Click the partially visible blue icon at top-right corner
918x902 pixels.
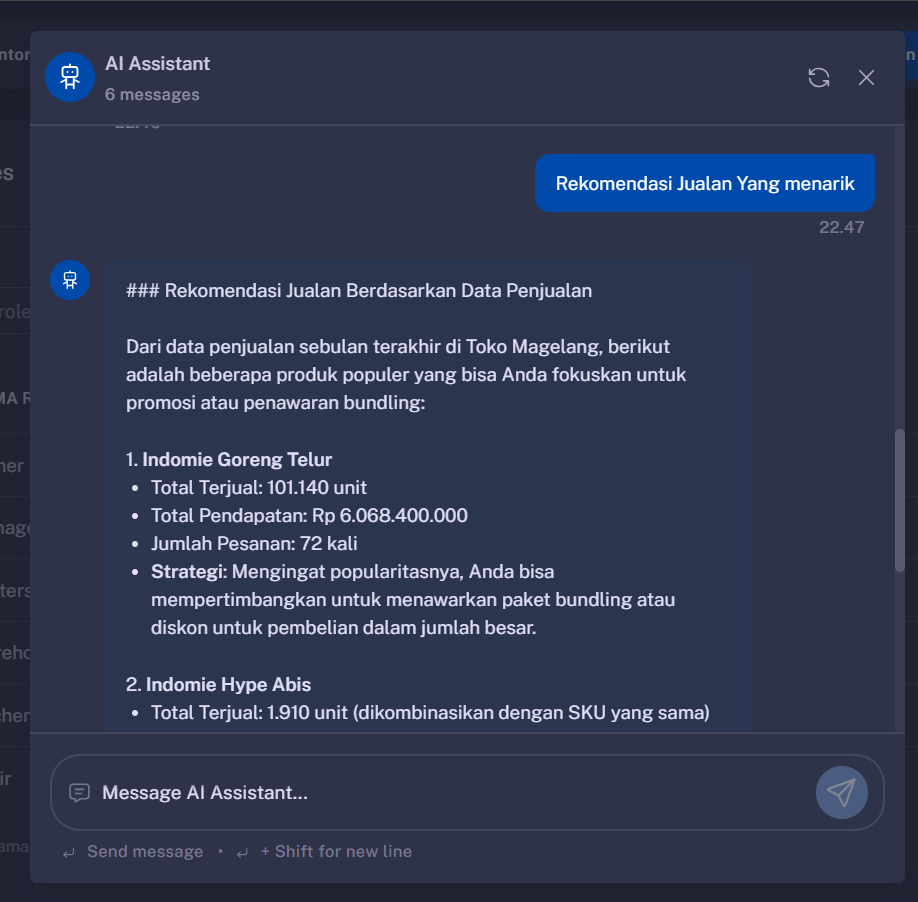coord(911,57)
